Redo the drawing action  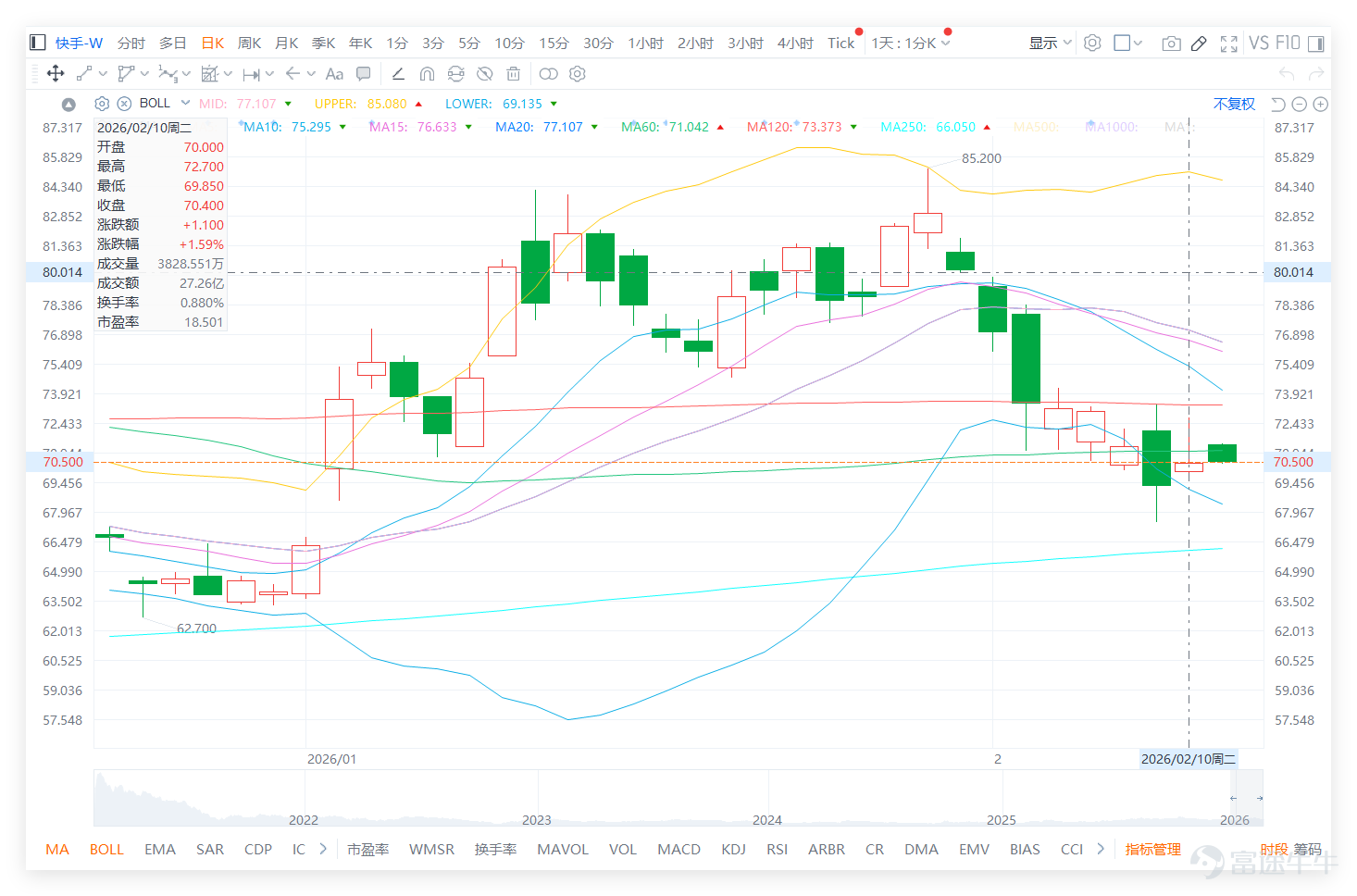(x=1316, y=74)
